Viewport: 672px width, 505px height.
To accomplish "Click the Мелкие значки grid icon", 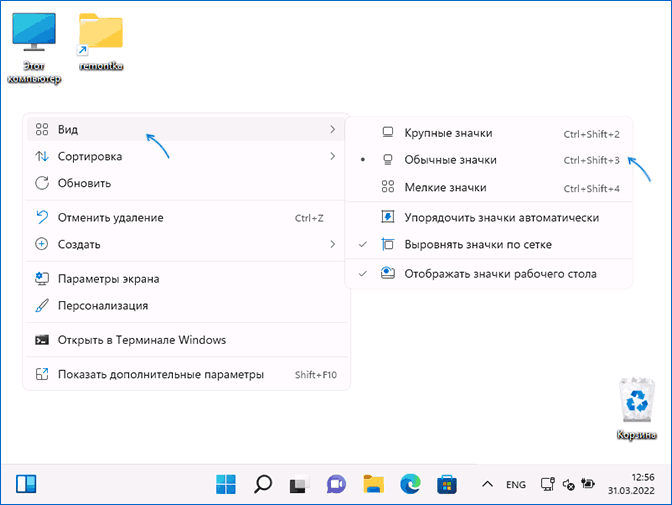I will [x=388, y=186].
